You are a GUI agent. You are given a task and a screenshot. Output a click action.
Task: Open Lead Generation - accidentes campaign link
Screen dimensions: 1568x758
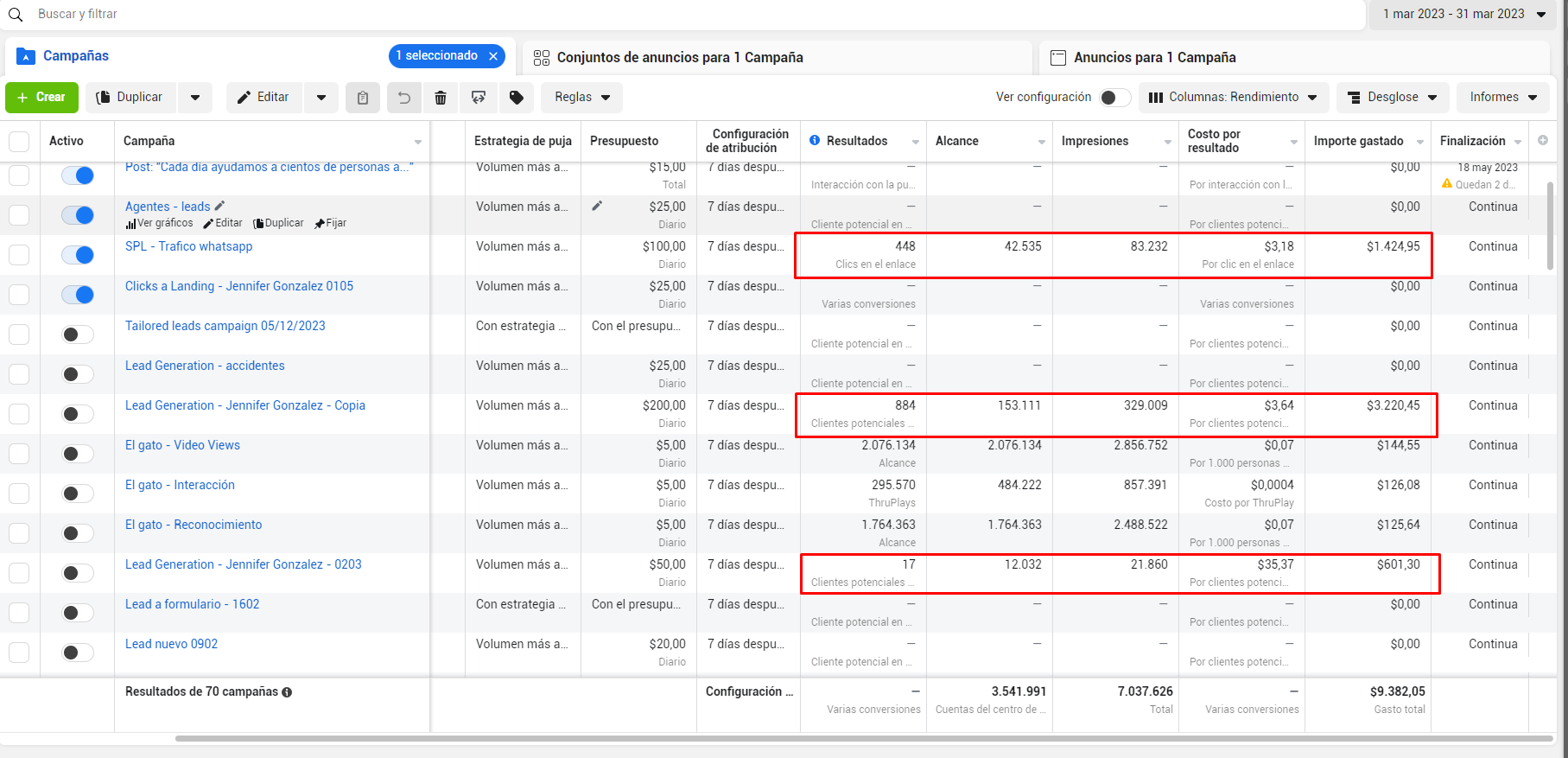(x=205, y=366)
